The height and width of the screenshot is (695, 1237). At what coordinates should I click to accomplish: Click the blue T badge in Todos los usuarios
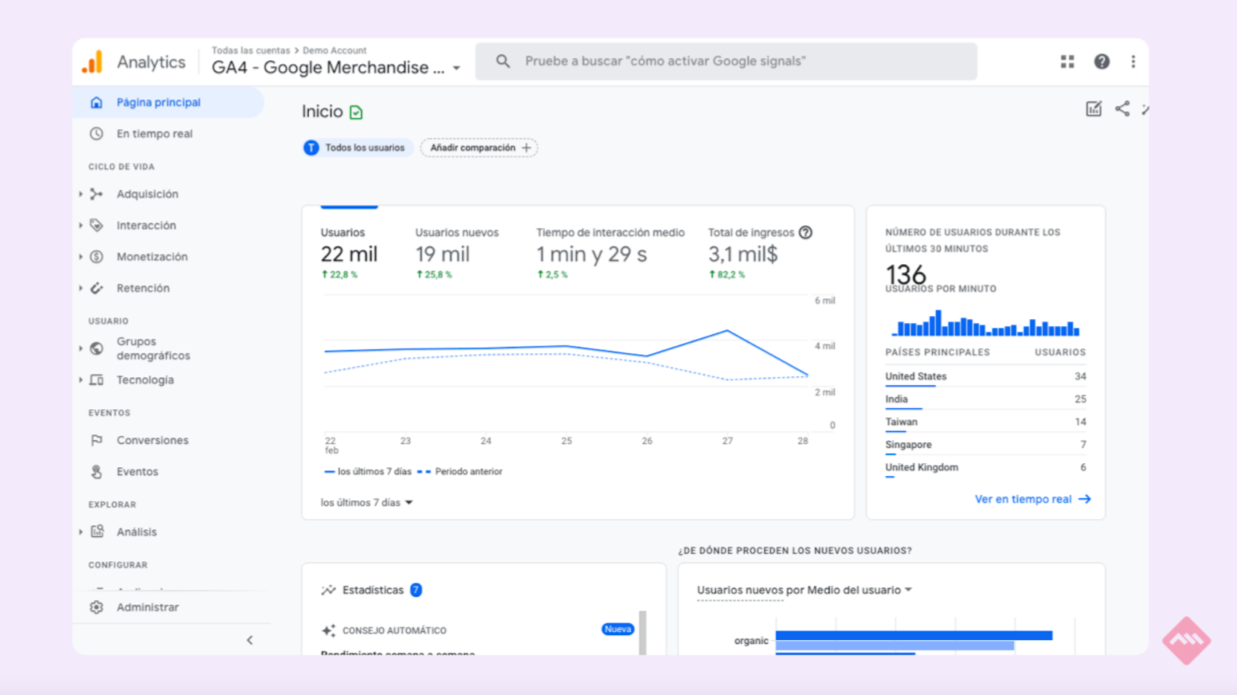point(311,148)
